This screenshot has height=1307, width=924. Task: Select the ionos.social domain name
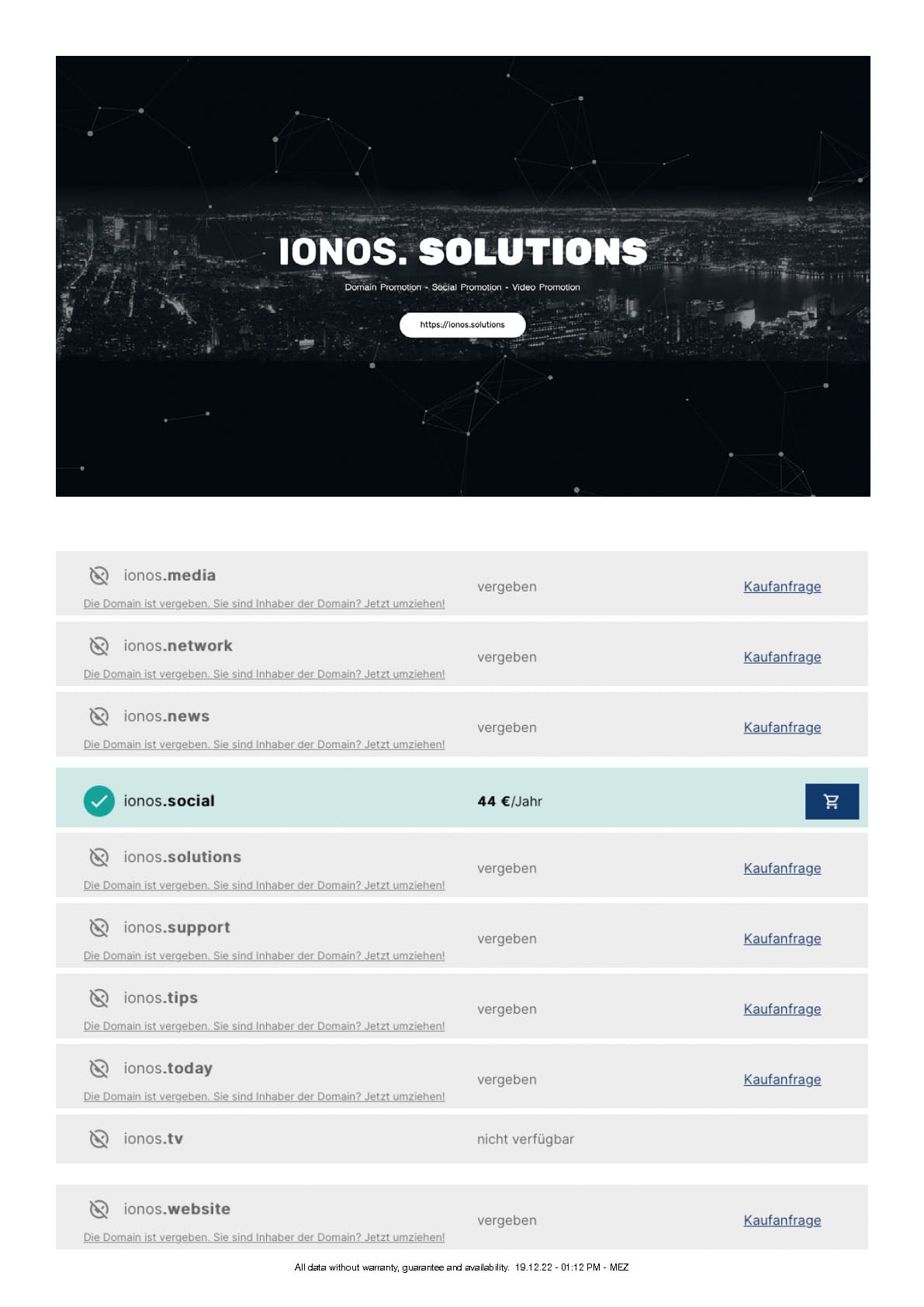[169, 801]
